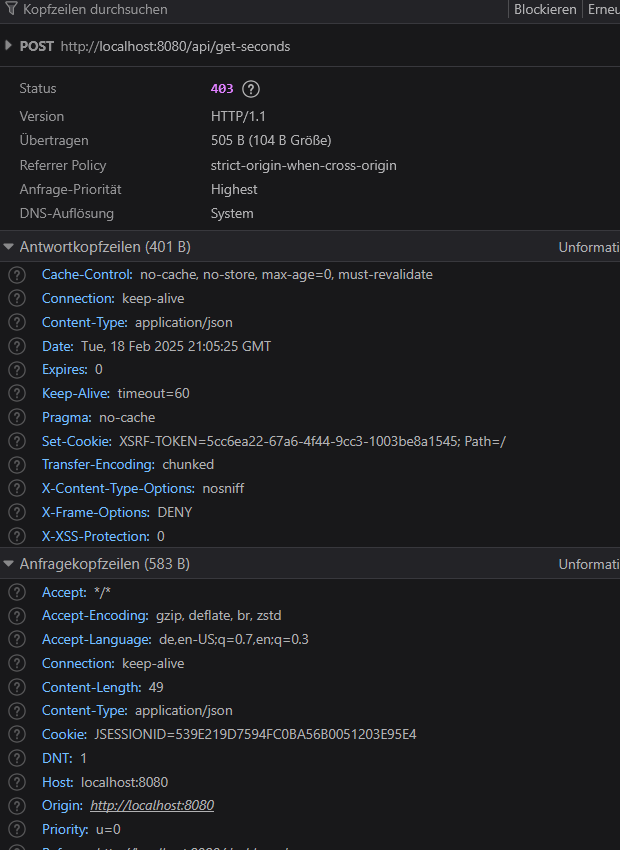Click the filter funnel icon in header search

coord(11,9)
